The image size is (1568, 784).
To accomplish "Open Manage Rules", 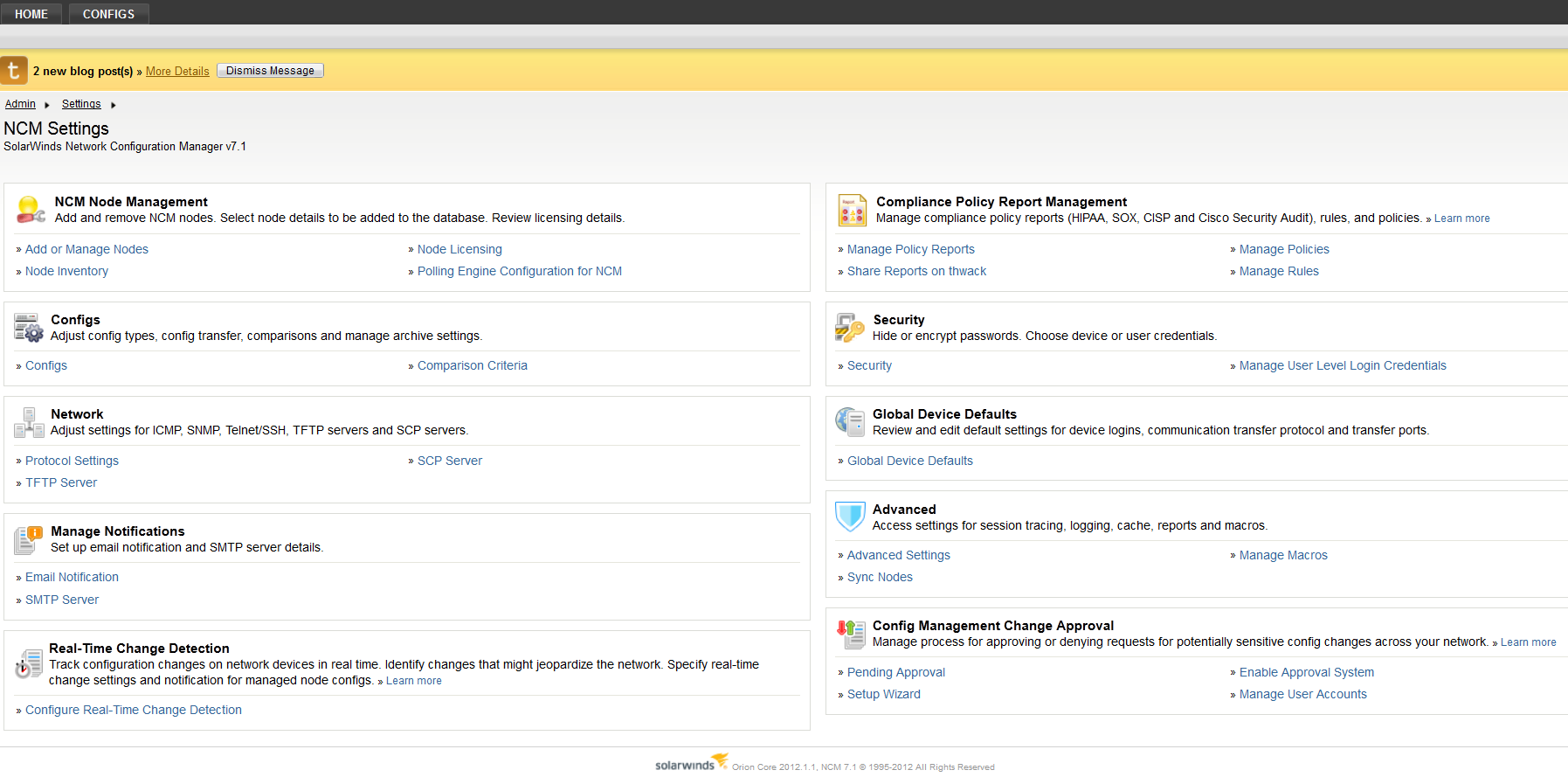I will [x=1279, y=271].
